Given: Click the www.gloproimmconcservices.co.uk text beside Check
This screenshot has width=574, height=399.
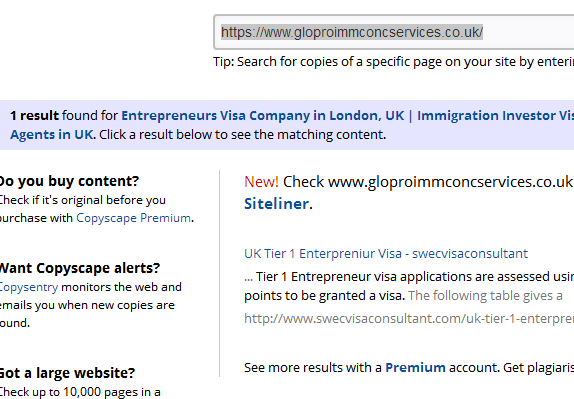Looking at the screenshot, I should tap(450, 182).
